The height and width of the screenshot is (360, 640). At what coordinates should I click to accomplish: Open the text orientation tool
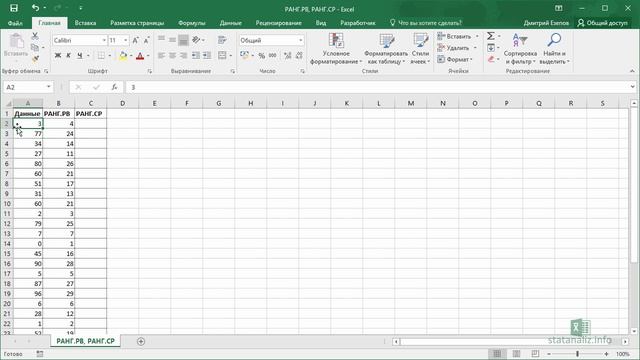[196, 40]
